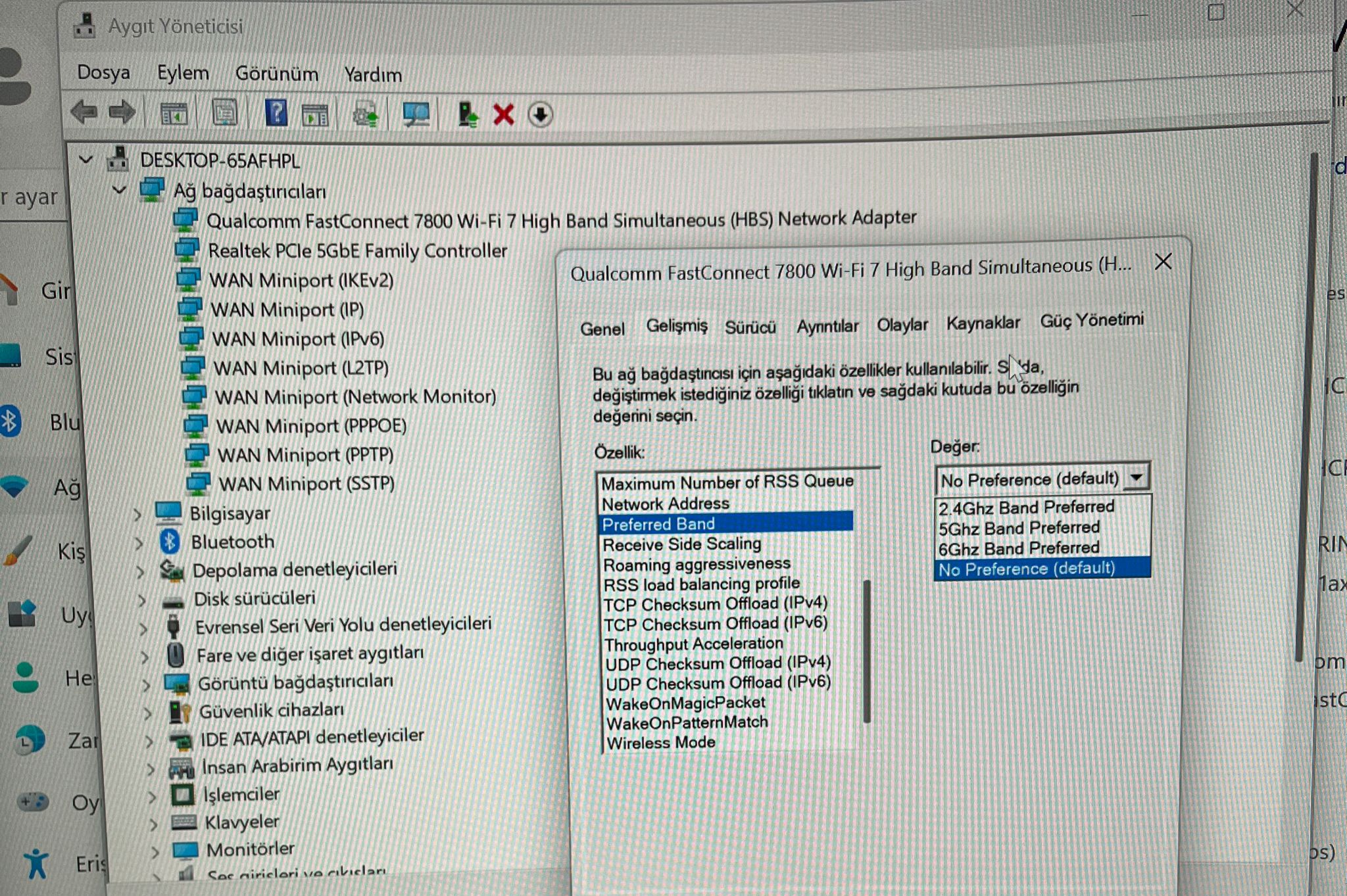The width and height of the screenshot is (1347, 896).
Task: Click the Help question mark toolbar icon
Action: [276, 113]
